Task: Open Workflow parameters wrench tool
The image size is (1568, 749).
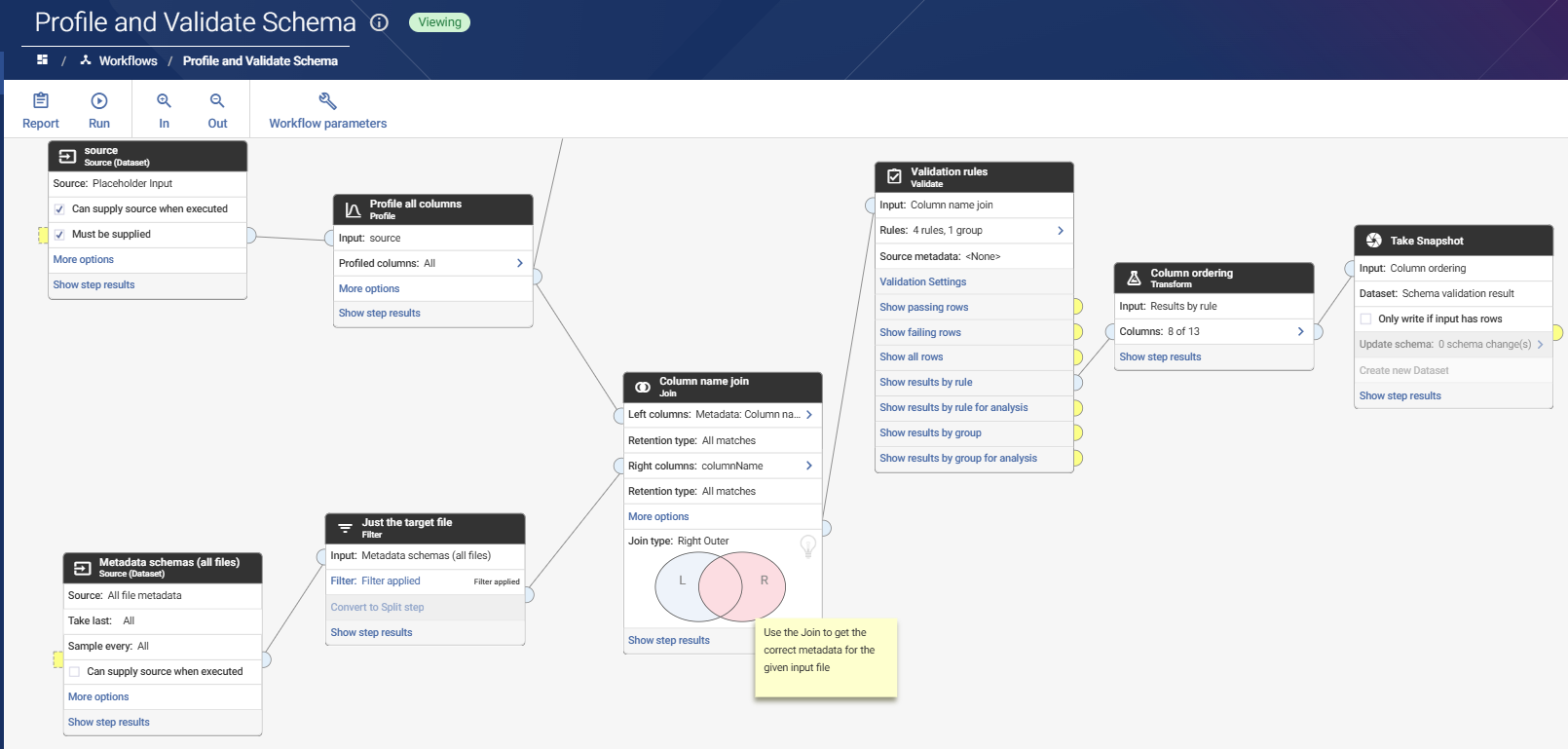Action: [327, 101]
